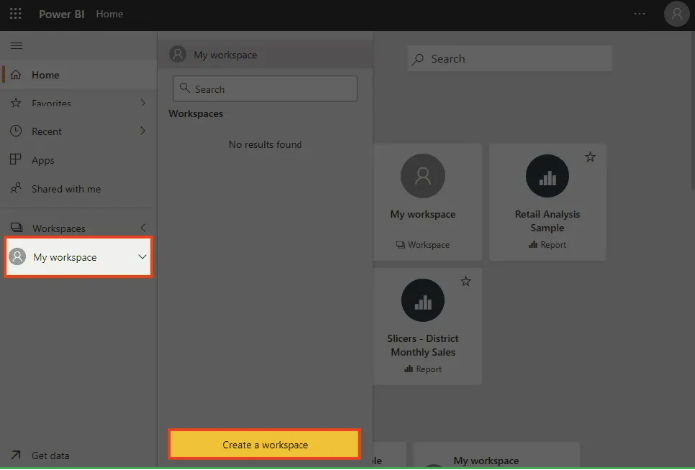
Task: Select Home in the navigation pane
Action: 78,74
